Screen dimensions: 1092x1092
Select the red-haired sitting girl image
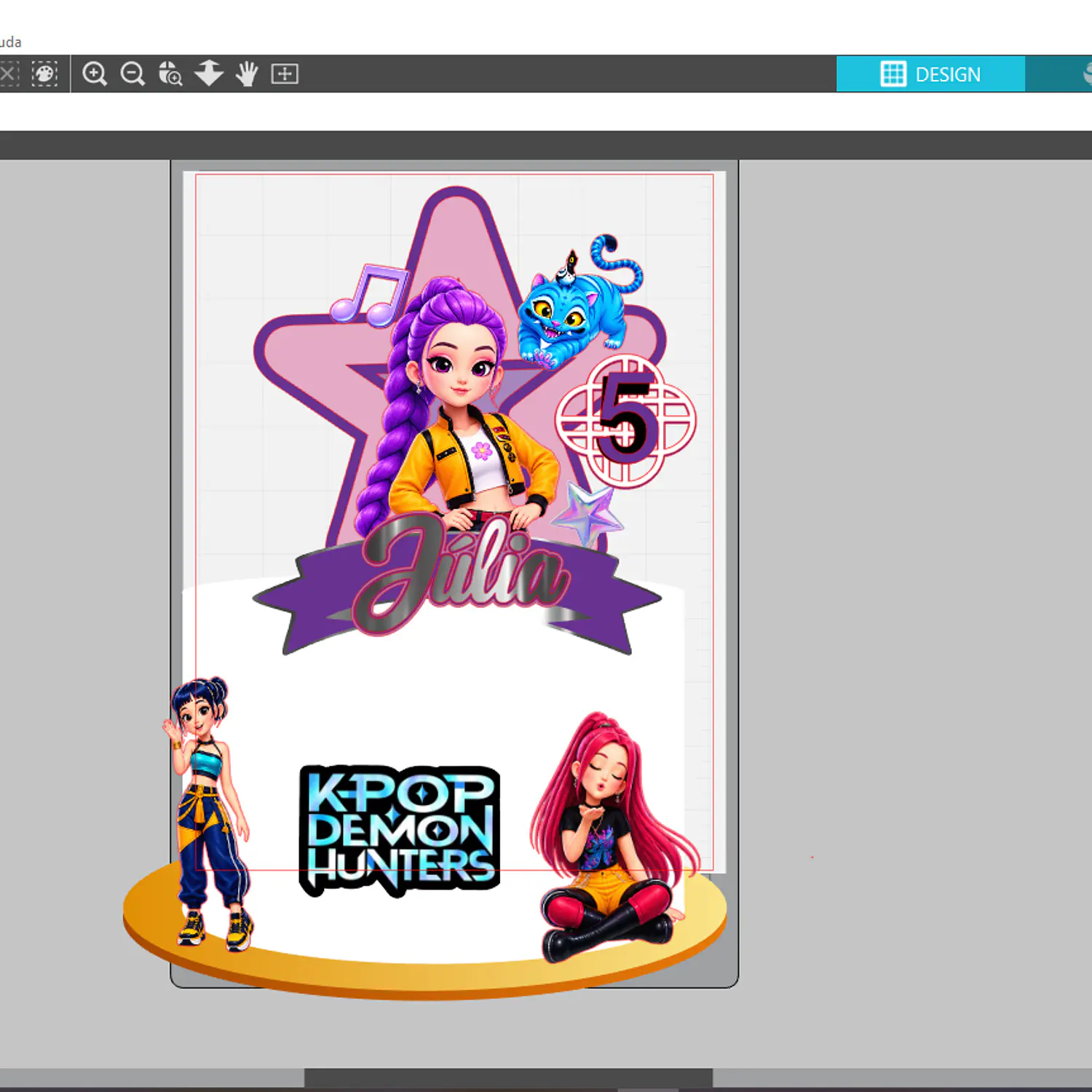tap(614, 837)
